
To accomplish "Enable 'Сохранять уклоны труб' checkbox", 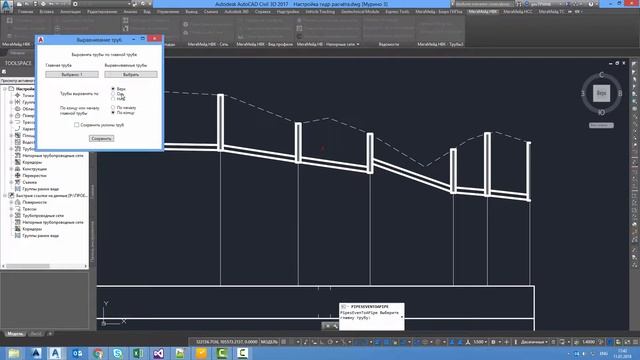I will [x=76, y=125].
